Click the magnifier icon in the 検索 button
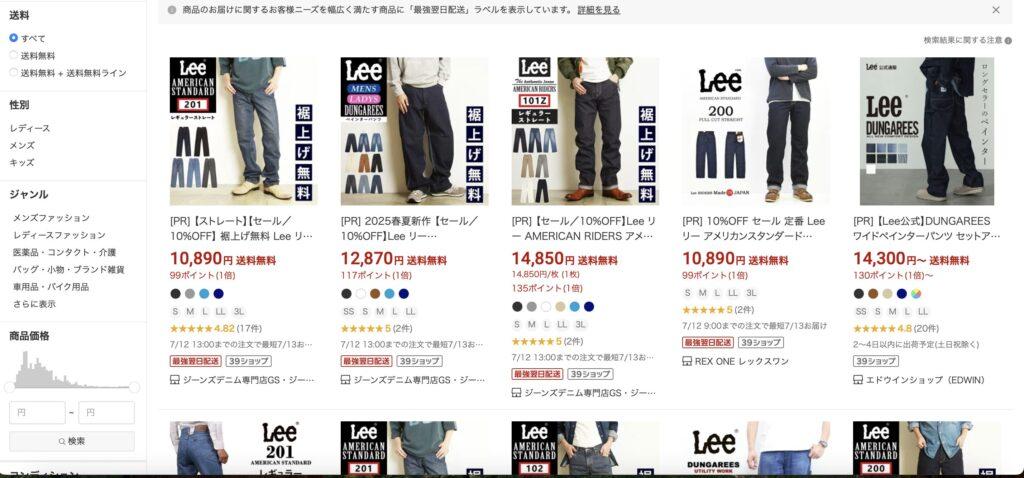This screenshot has height=478, width=1024. pos(62,441)
